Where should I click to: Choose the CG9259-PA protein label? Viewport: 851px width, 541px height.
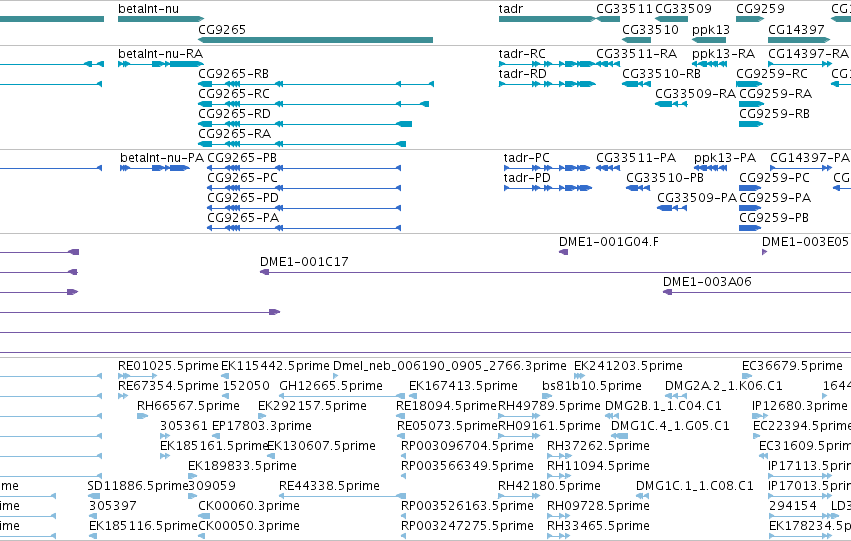point(775,198)
